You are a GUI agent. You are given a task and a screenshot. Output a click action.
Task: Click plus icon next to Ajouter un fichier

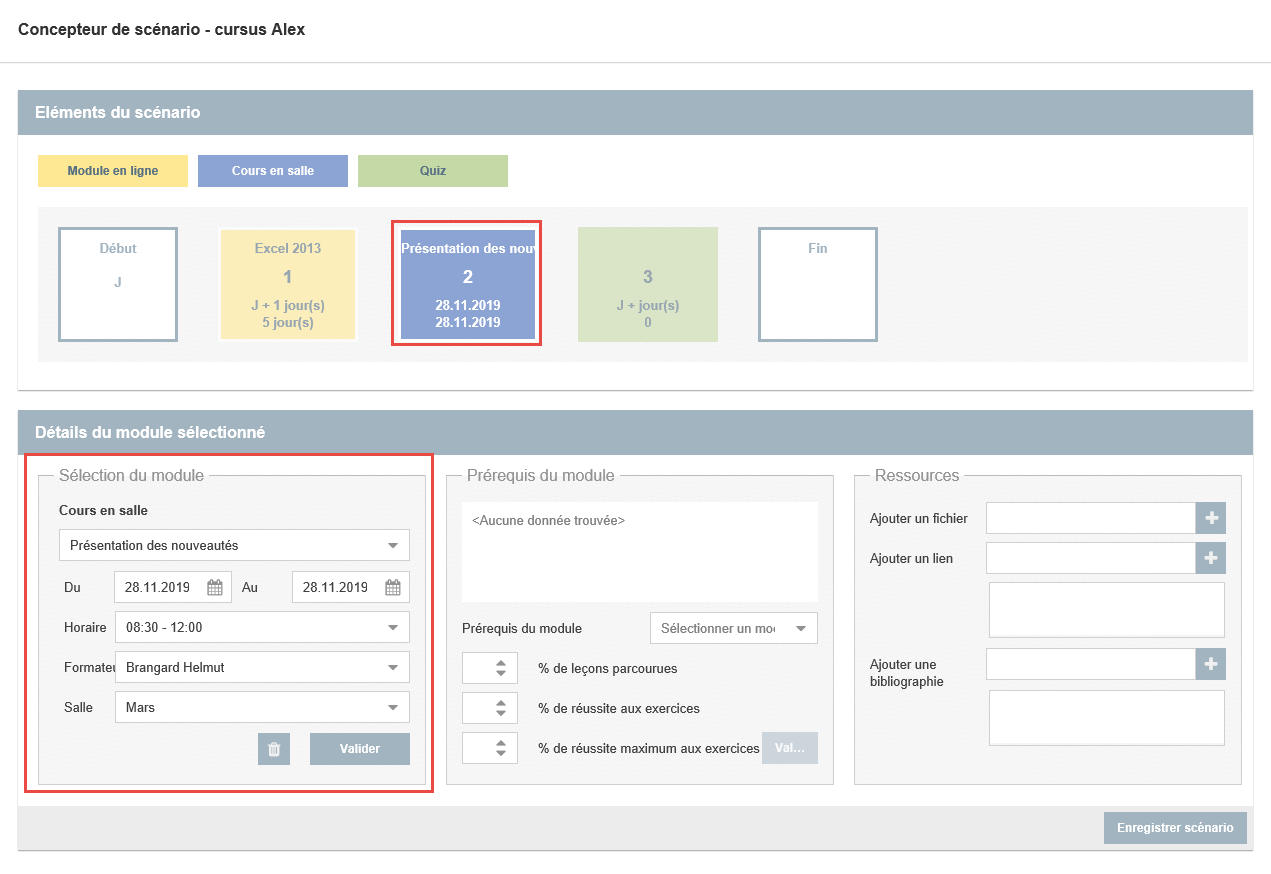(x=1211, y=518)
